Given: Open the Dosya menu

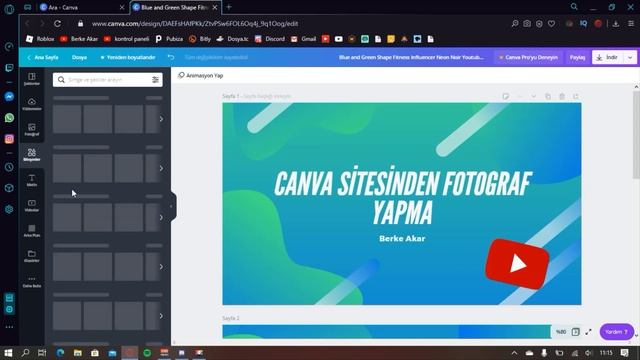Looking at the screenshot, I should [x=79, y=57].
